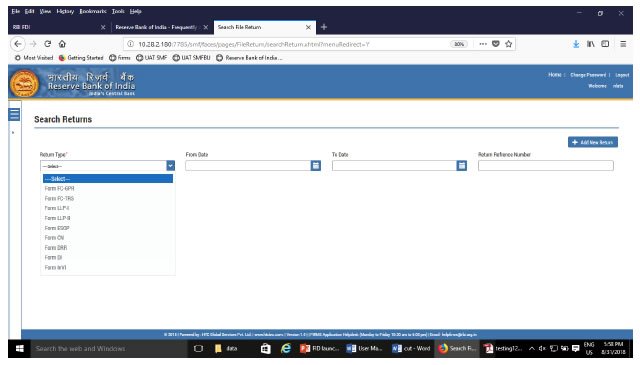Open the Tools menu

click(x=118, y=11)
